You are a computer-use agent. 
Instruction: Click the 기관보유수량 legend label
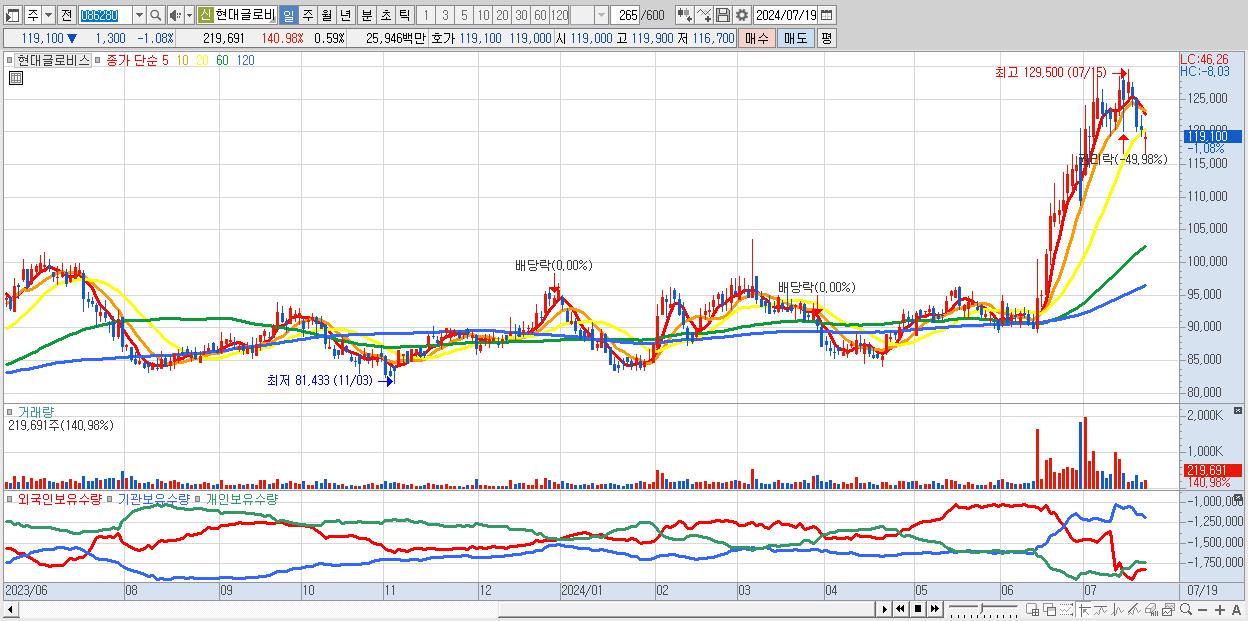tap(154, 498)
